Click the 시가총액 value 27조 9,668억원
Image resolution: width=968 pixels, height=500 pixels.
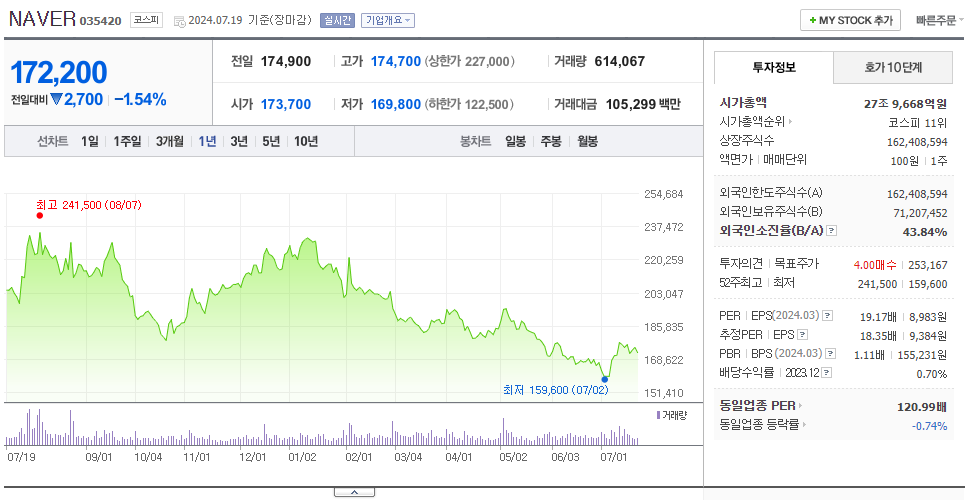(x=905, y=104)
